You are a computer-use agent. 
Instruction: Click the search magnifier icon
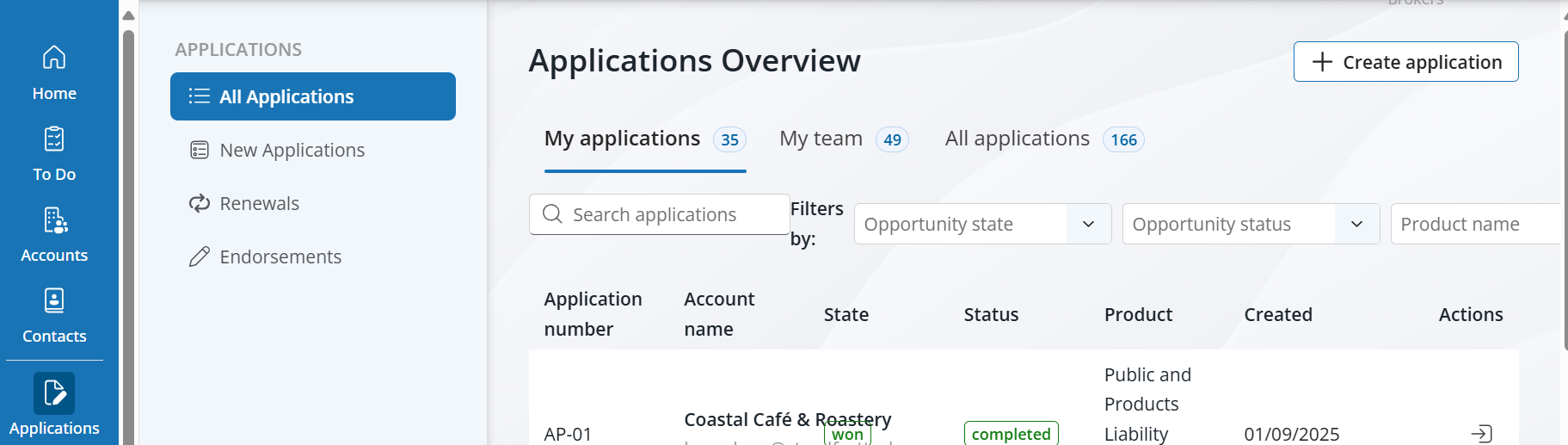[553, 214]
